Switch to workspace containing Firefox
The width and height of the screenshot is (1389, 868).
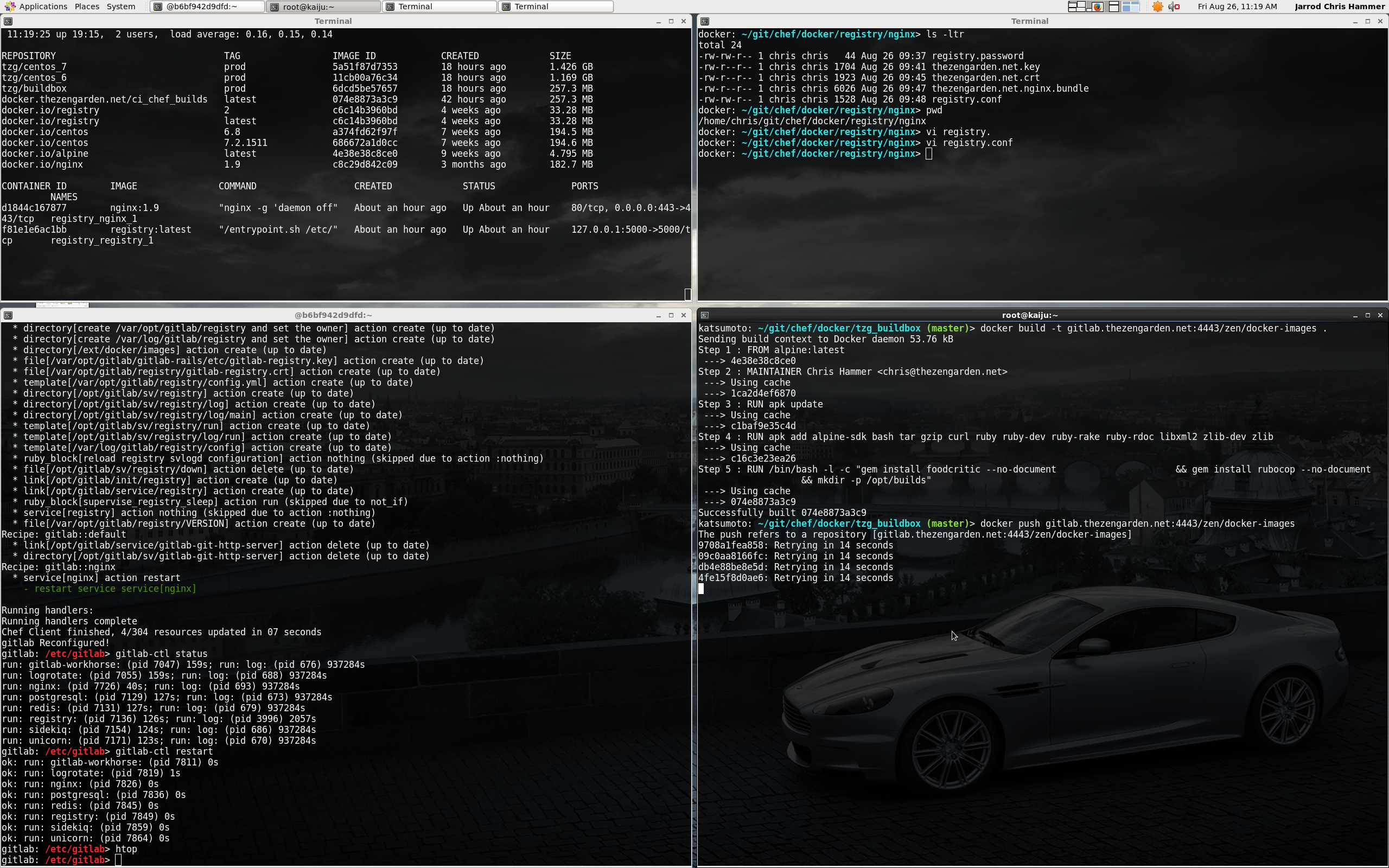point(1095,7)
